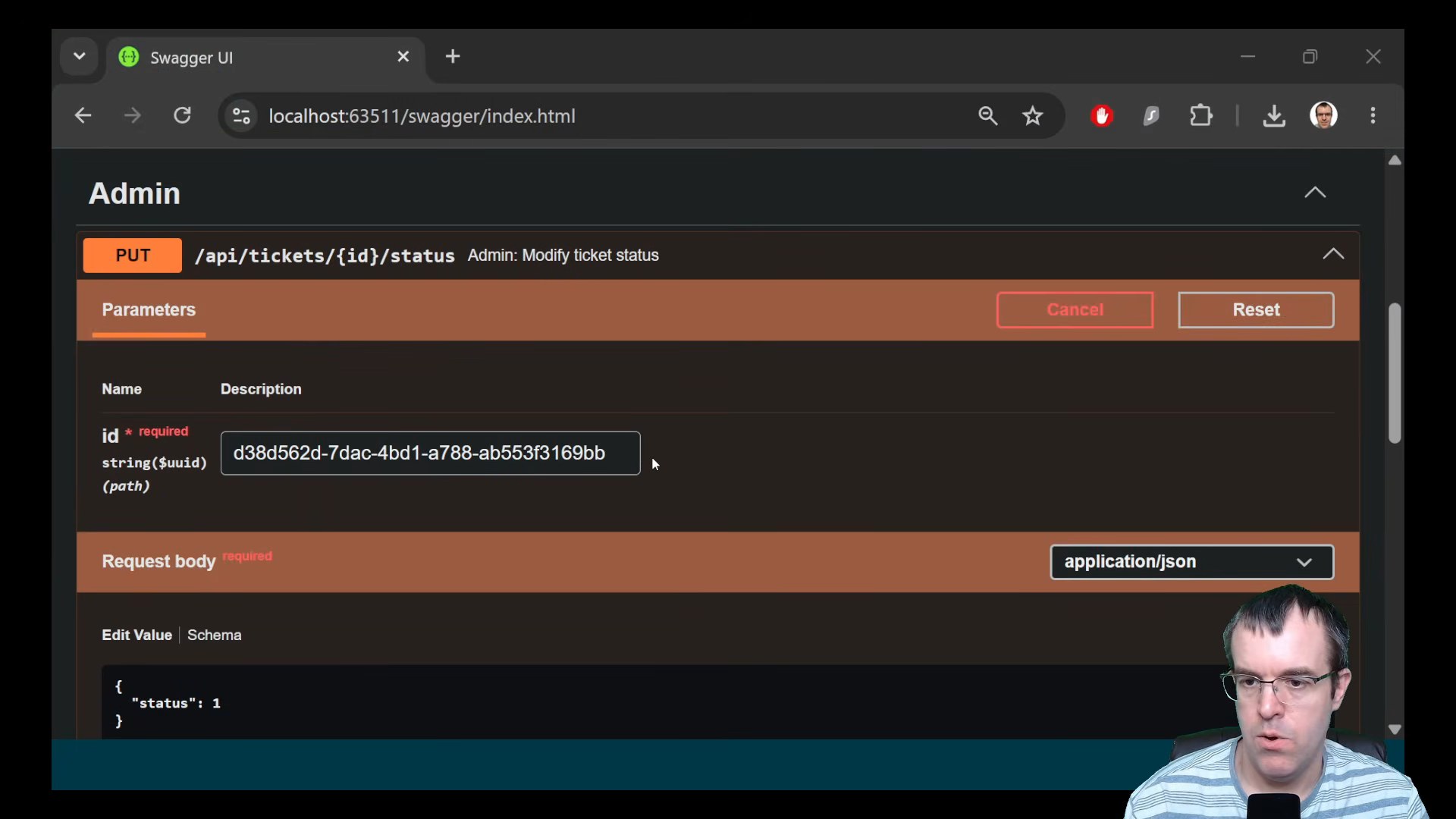Go back to previous page
Viewport: 1456px width, 819px height.
coord(83,115)
